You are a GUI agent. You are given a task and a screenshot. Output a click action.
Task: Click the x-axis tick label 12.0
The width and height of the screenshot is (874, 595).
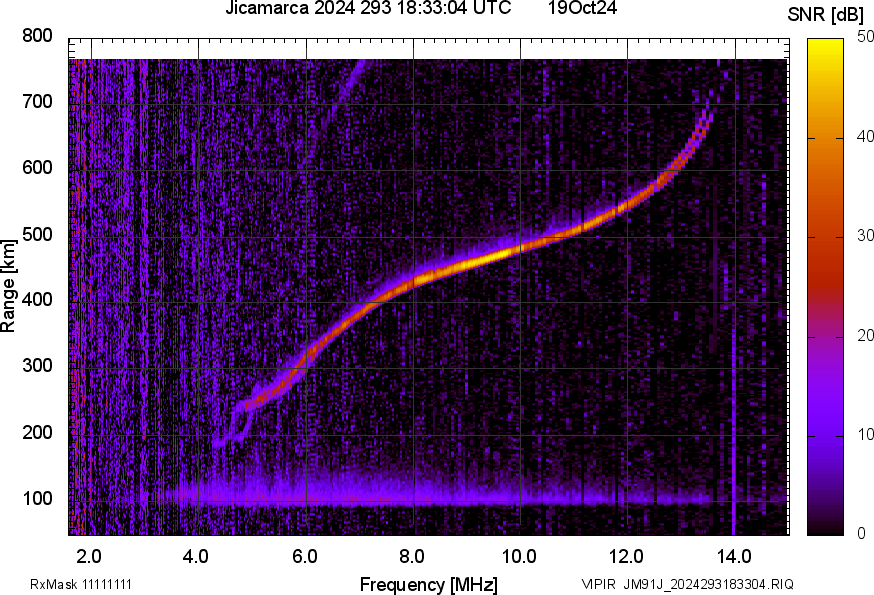(627, 557)
